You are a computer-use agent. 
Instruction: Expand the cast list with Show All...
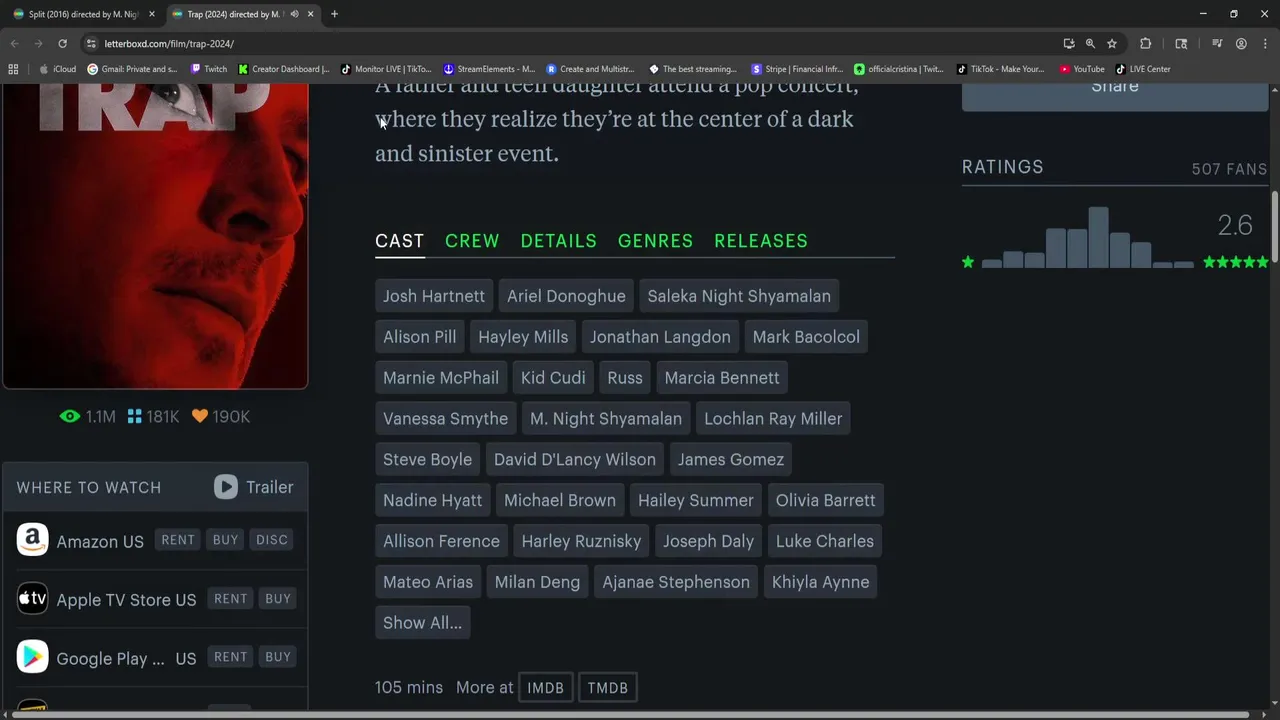tap(422, 623)
